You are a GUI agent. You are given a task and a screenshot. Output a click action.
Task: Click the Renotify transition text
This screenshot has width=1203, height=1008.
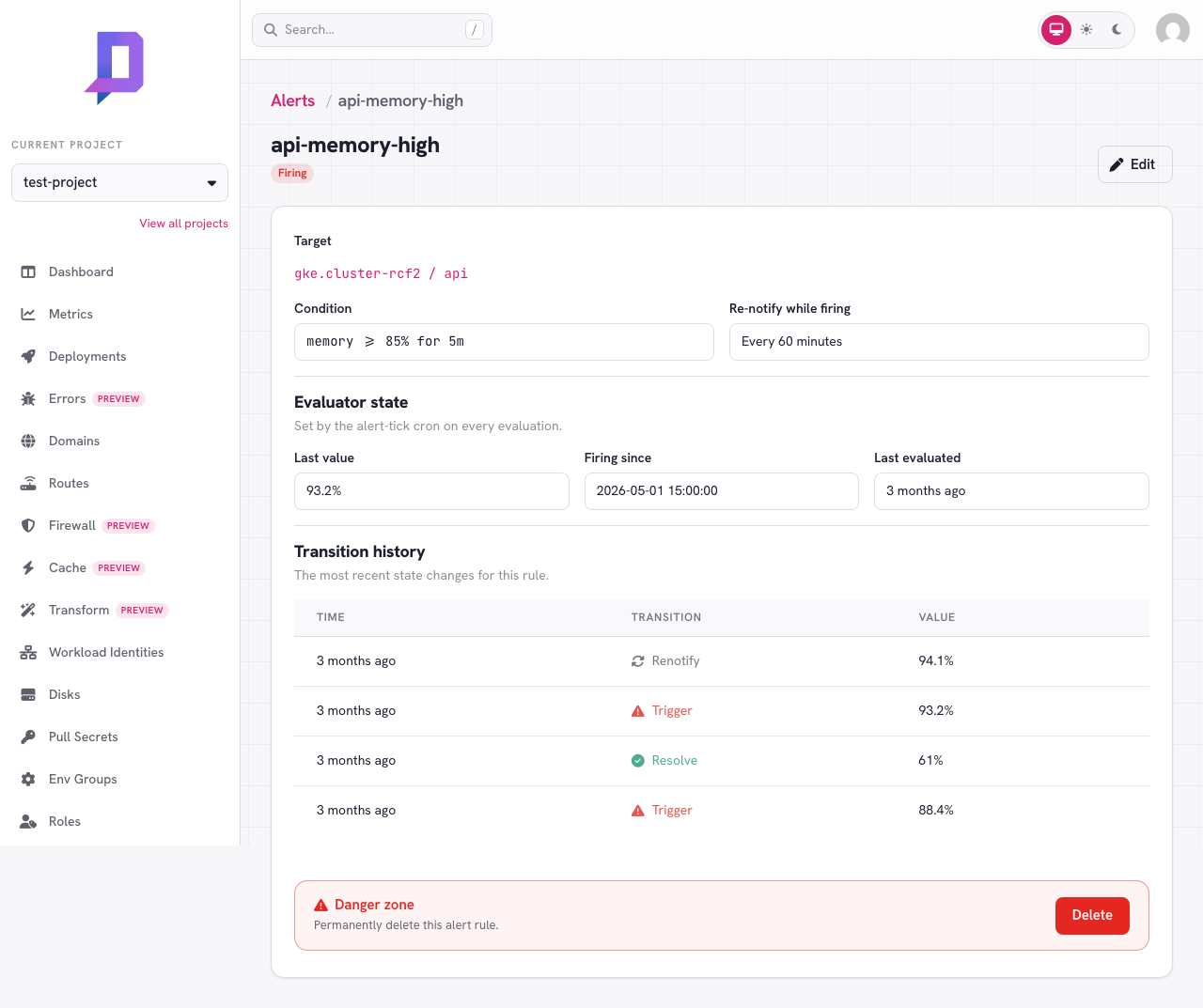[x=676, y=661]
